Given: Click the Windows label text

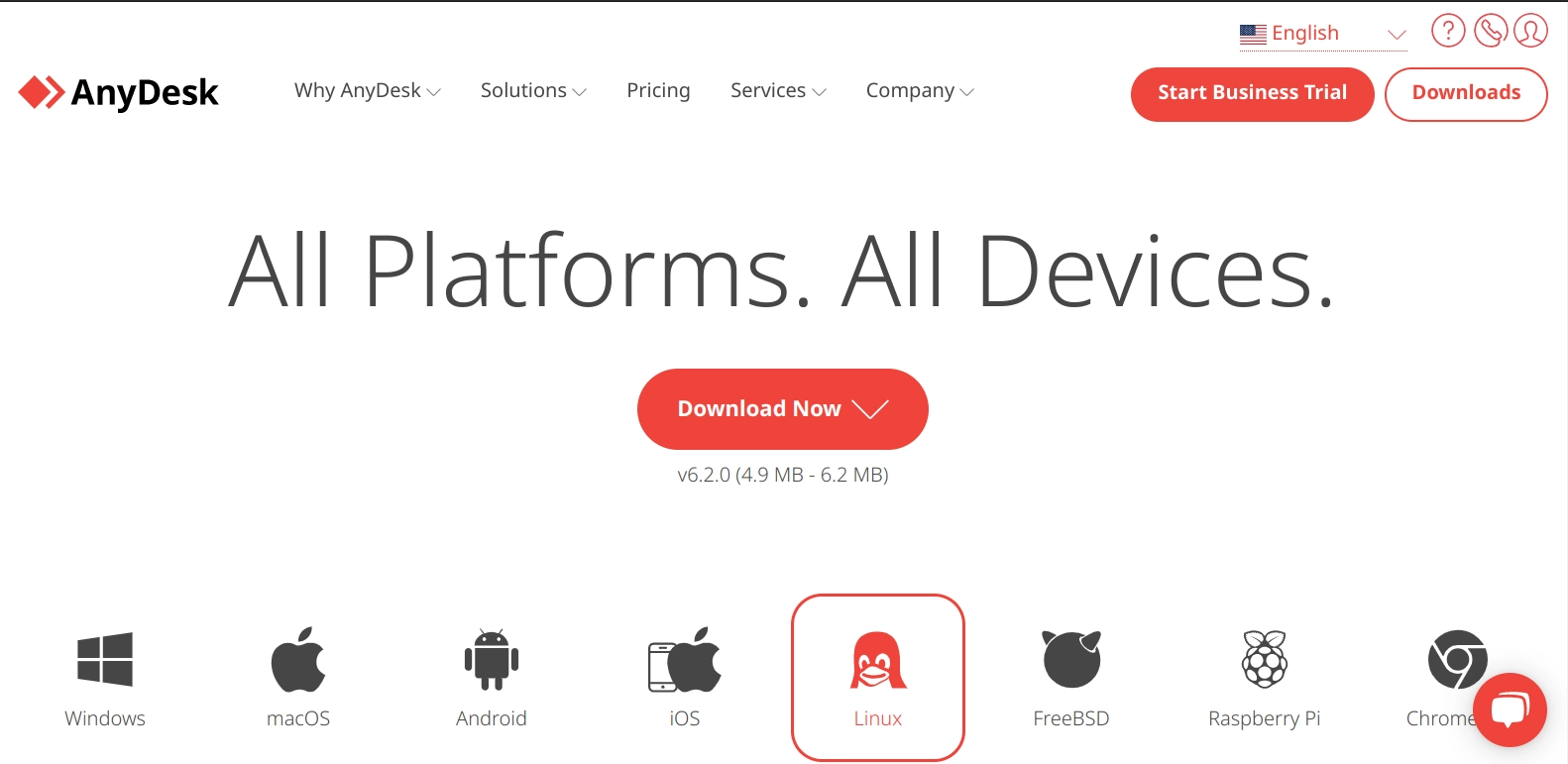Looking at the screenshot, I should point(105,718).
